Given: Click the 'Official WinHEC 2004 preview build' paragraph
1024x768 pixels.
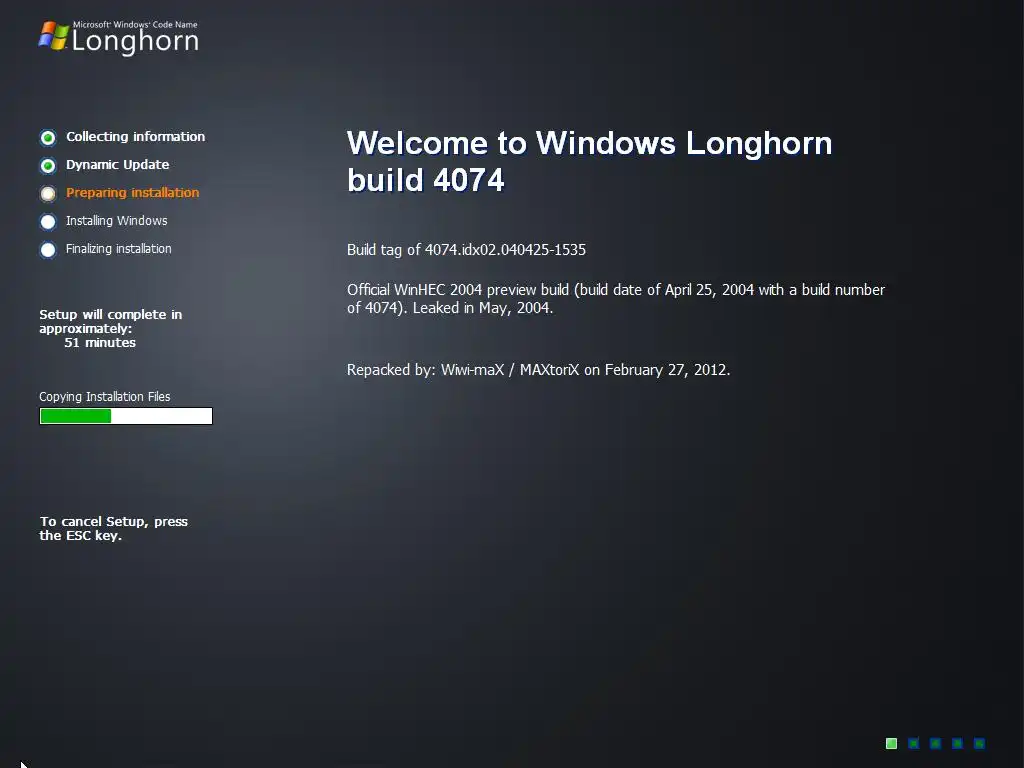Looking at the screenshot, I should [x=616, y=298].
